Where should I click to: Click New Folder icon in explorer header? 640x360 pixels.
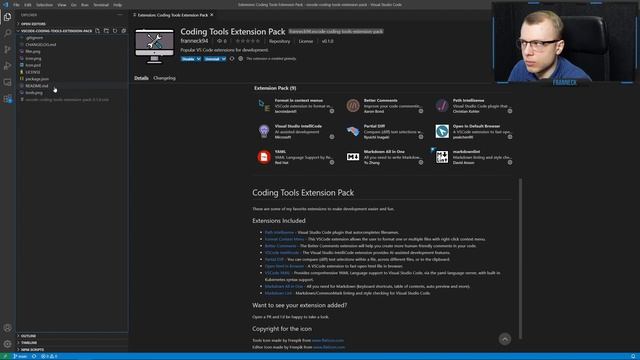tap(106, 31)
